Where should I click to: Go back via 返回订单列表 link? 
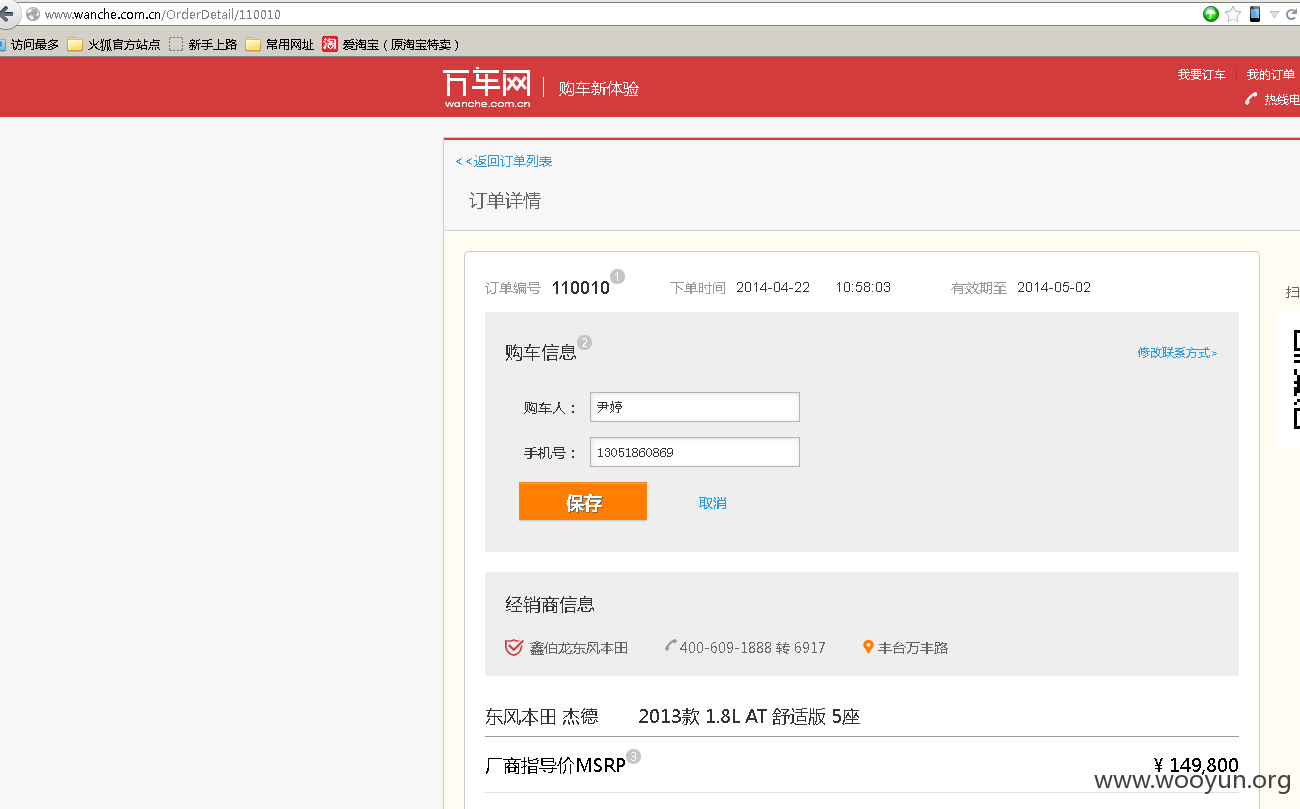504,161
